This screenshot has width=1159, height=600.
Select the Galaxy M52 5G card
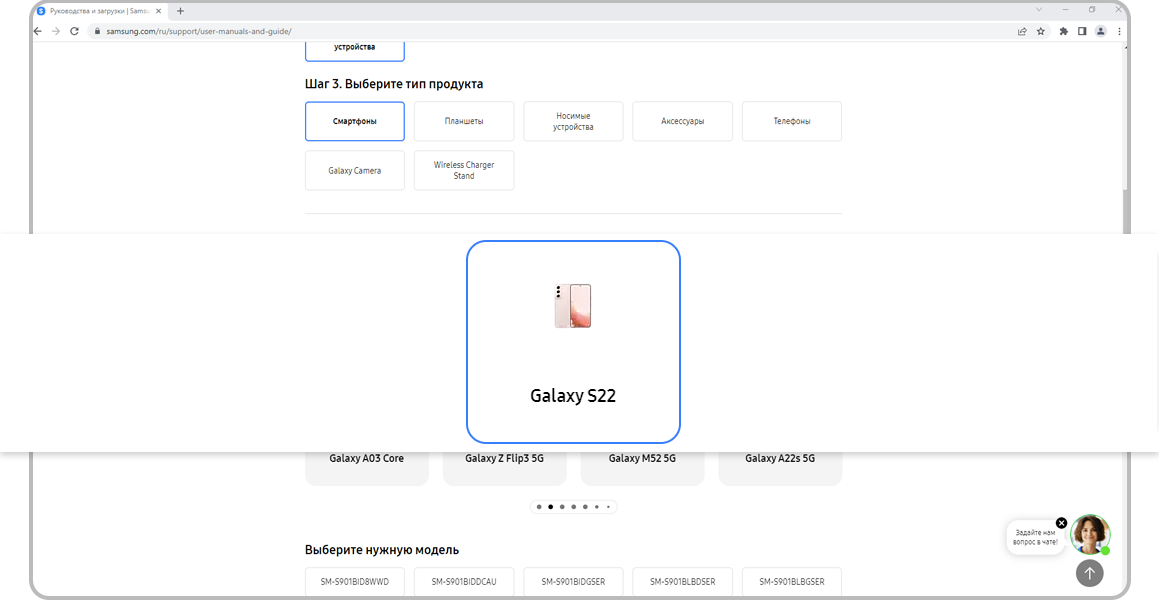pos(642,468)
